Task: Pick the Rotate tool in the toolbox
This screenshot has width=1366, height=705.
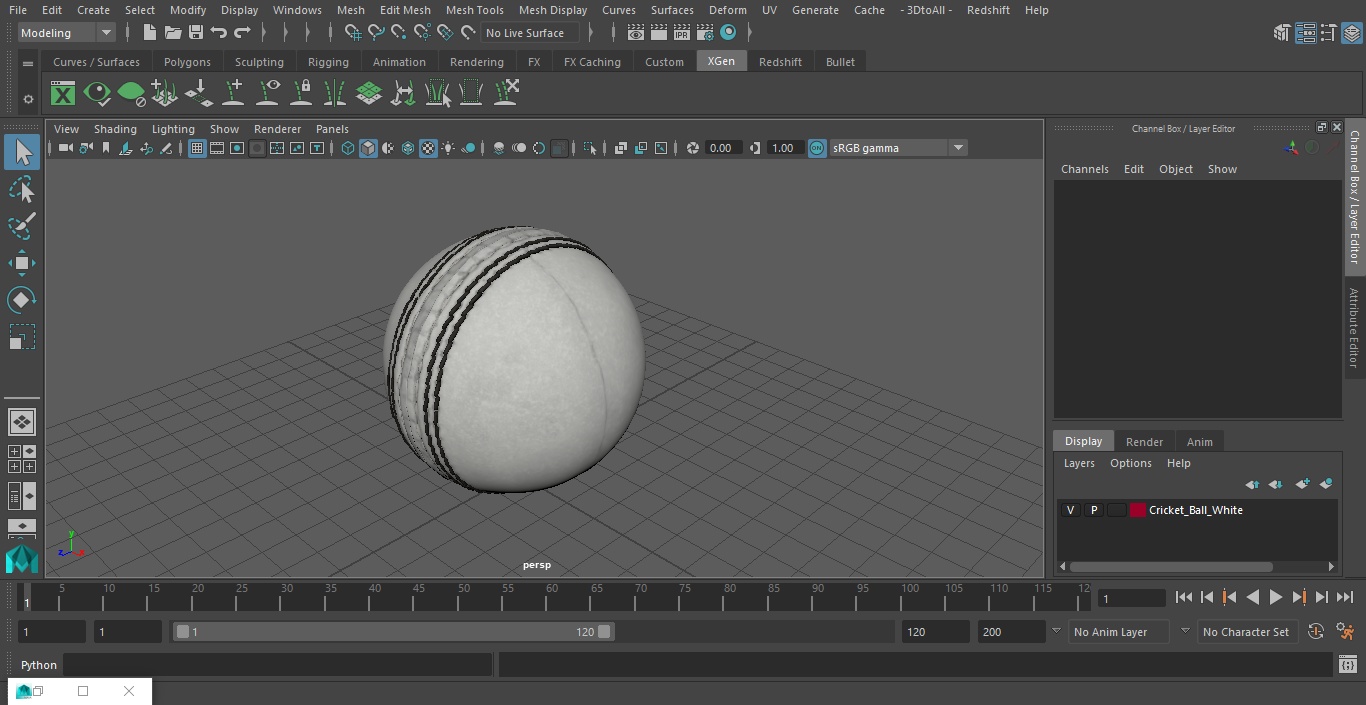Action: 21,300
